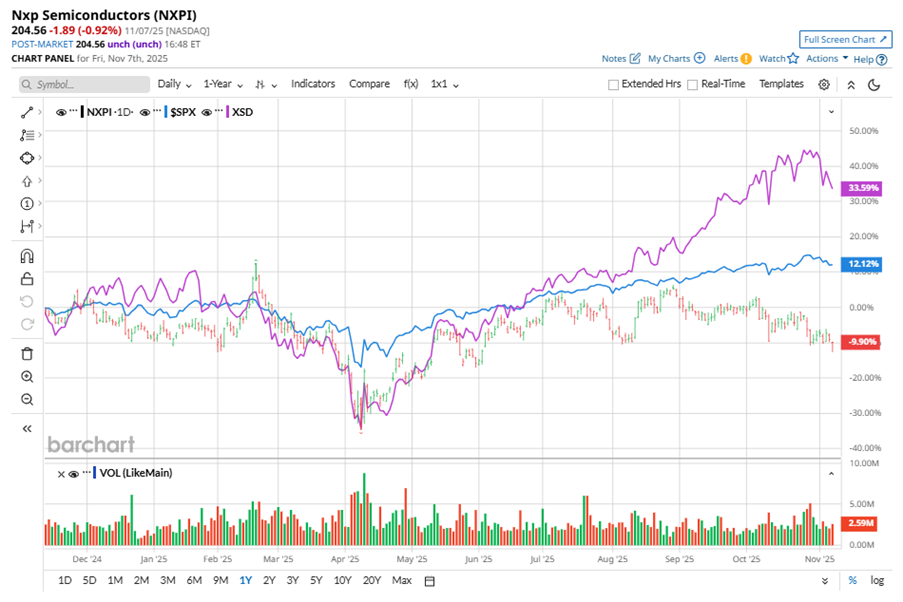Viewport: 903px width, 602px height.
Task: Open the Indicators menu
Action: (x=313, y=85)
